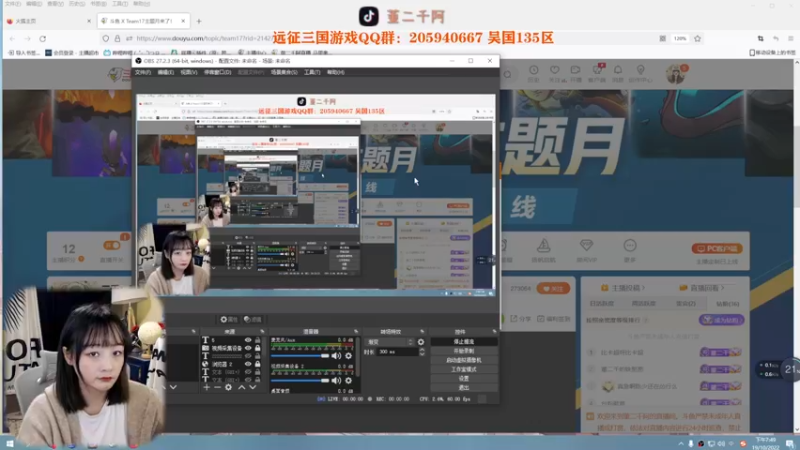Viewport: 800px width, 450px height.
Task: Open OBS 视图(V) menu
Action: point(189,72)
